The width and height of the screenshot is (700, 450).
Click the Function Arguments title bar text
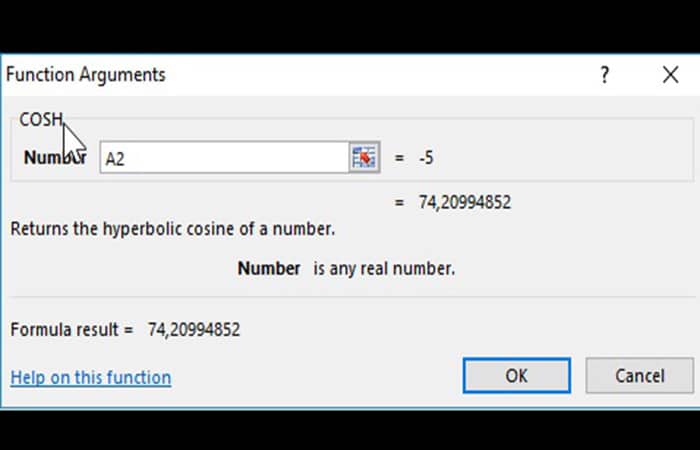(86, 75)
